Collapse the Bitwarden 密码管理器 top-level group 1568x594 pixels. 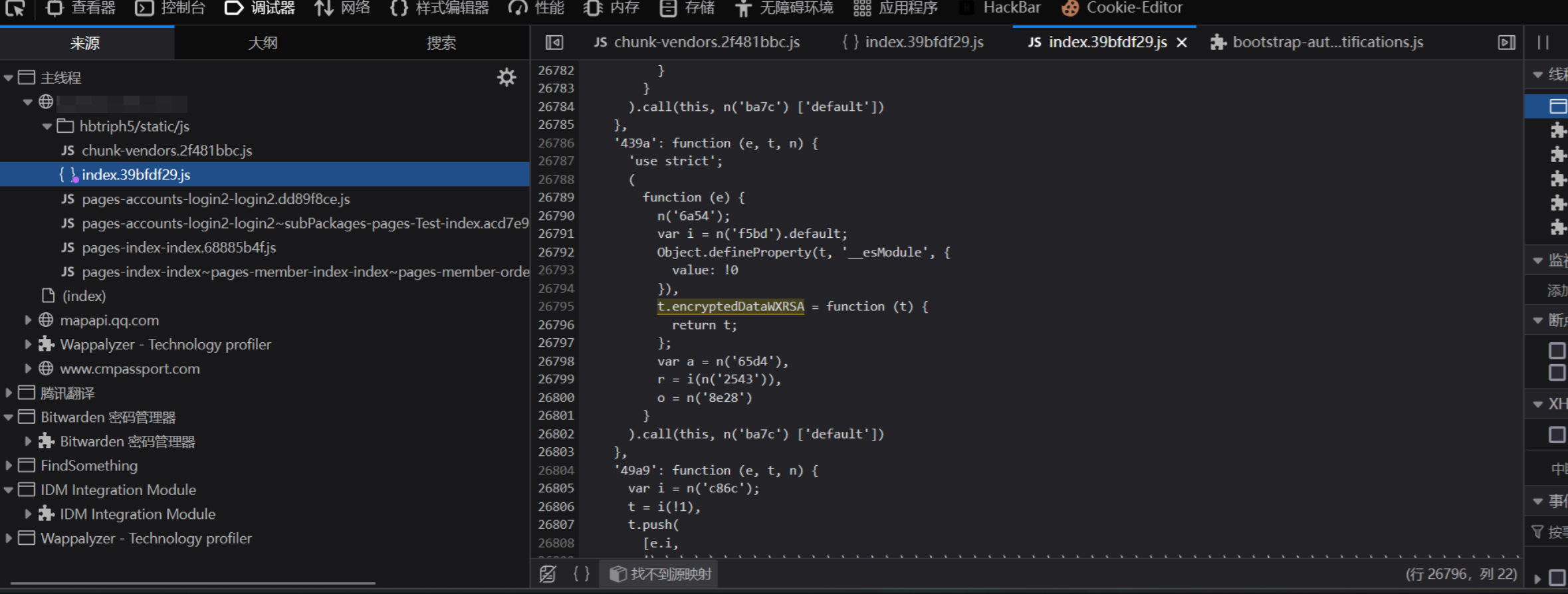(9, 417)
